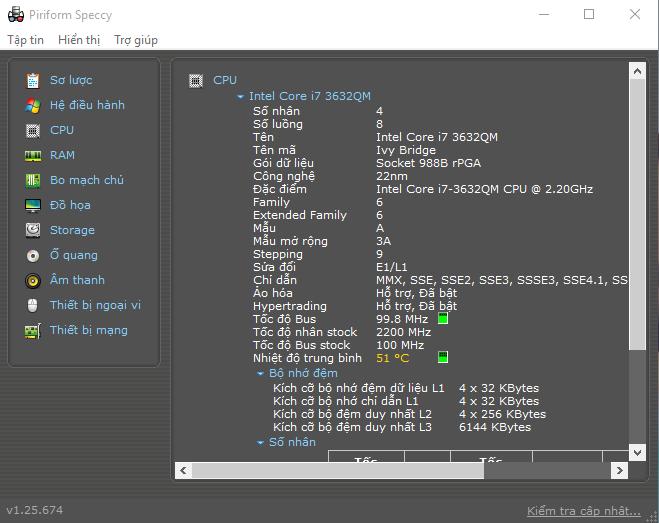Open the Âm thanh speaker icon
The height and width of the screenshot is (523, 659).
pos(33,280)
